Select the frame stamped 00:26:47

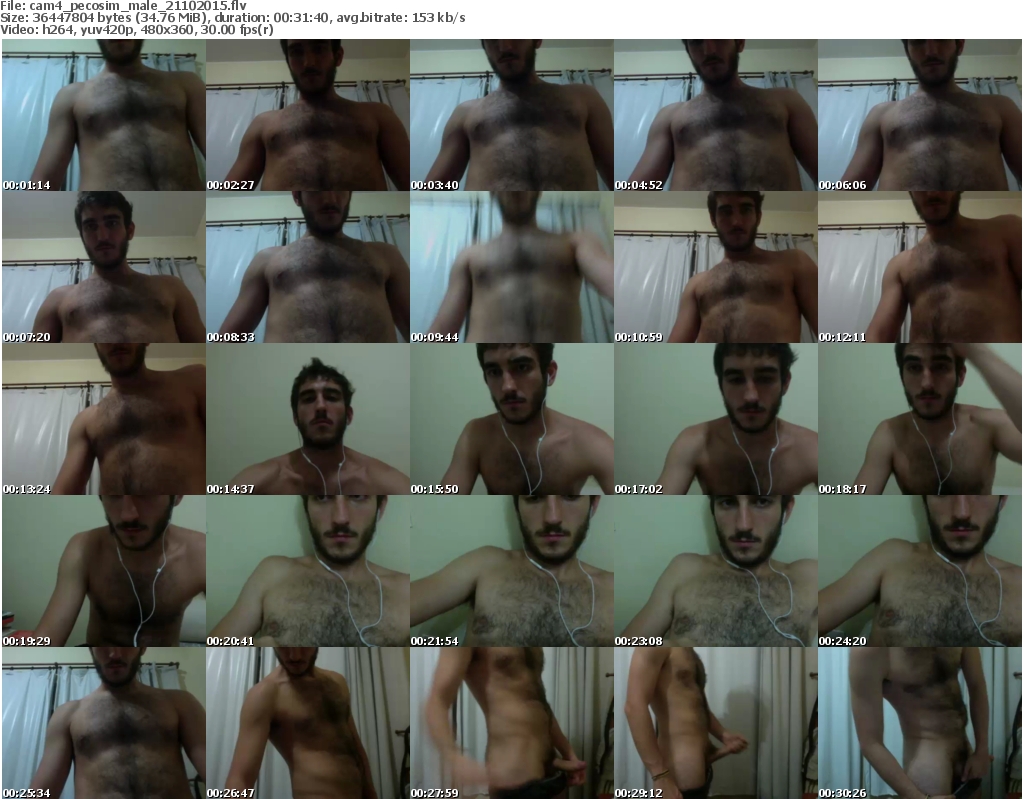point(308,723)
